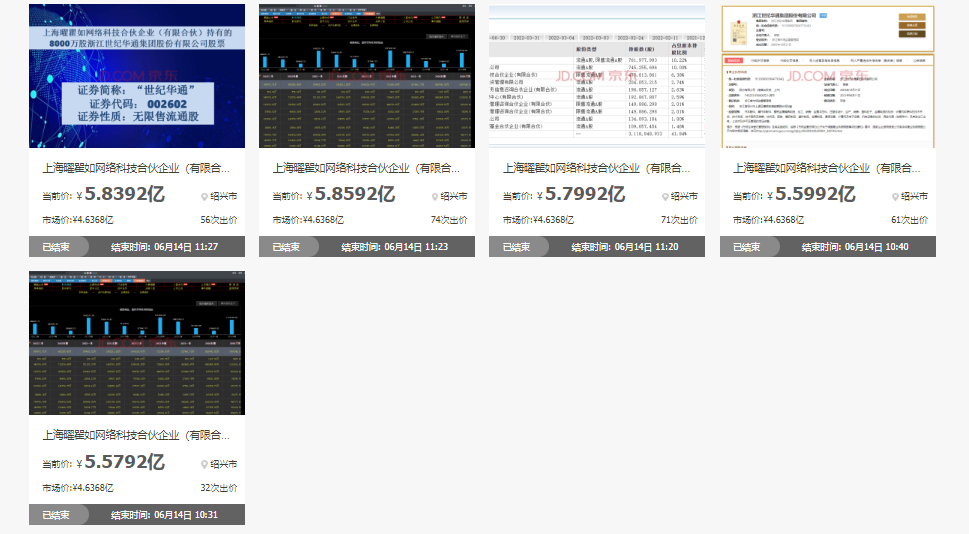Viewport: 969px width, 534px height.
Task: Select price ¥5.5992亿
Action: [811, 195]
